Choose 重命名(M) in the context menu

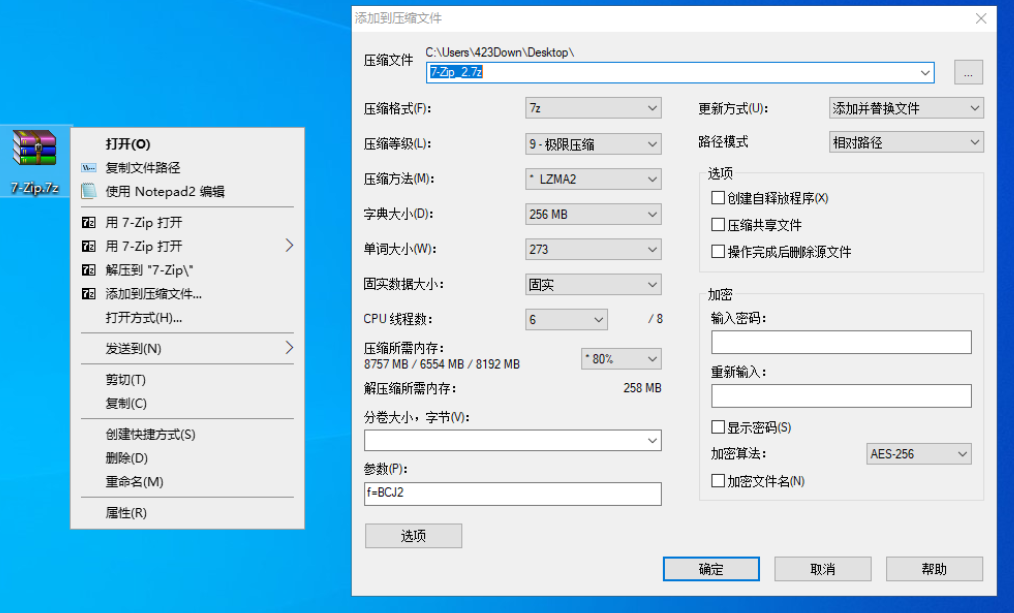pyautogui.click(x=188, y=482)
